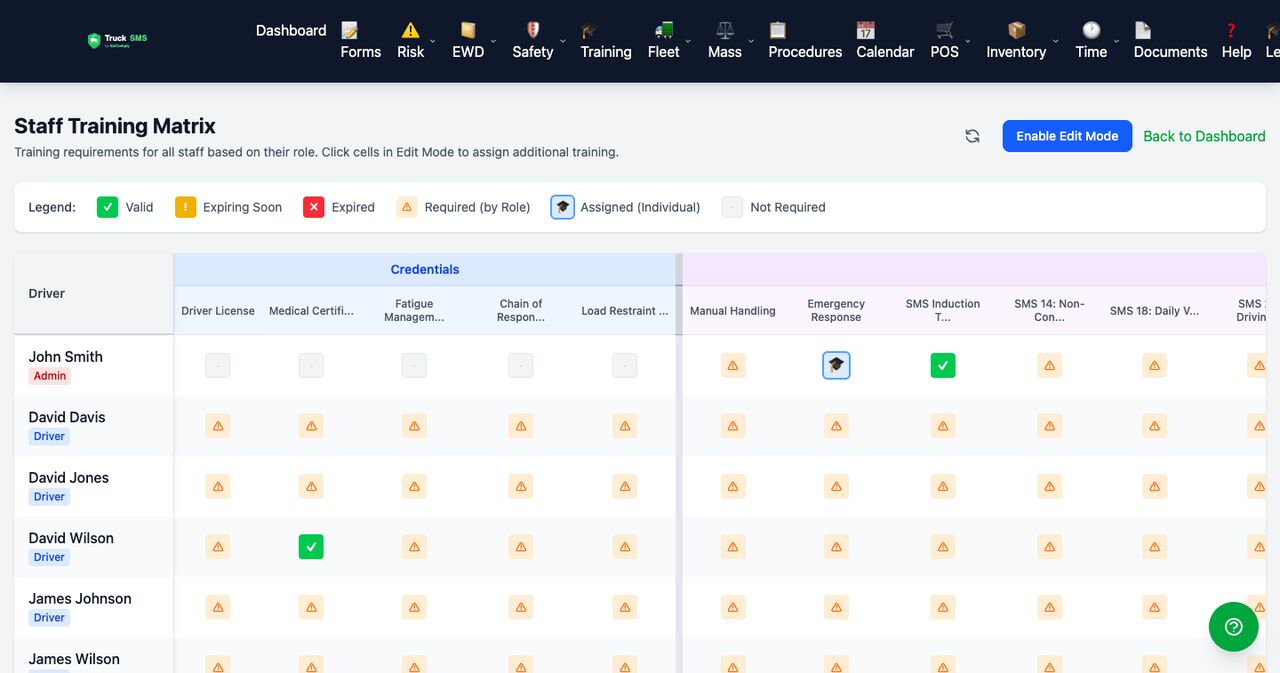Click David Davis's Driver role badge
The image size is (1280, 673).
pos(49,436)
